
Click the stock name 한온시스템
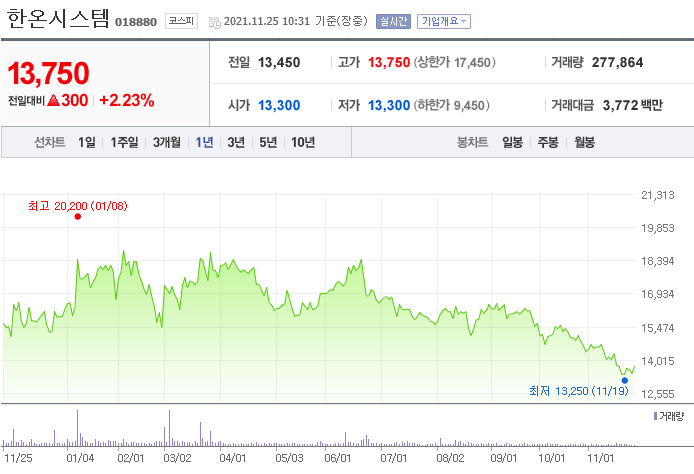point(58,18)
